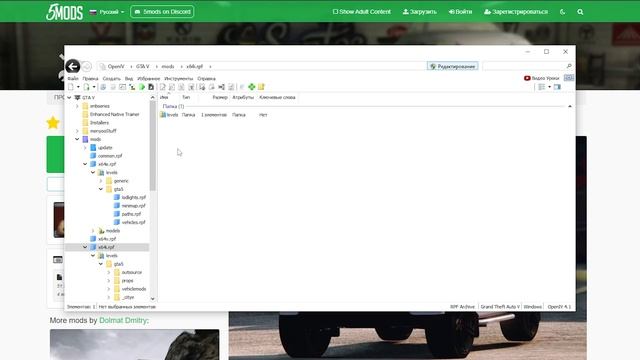Image resolution: width=640 pixels, height=360 pixels.
Task: Click the mods breadcrumb segment
Action: pos(168,66)
